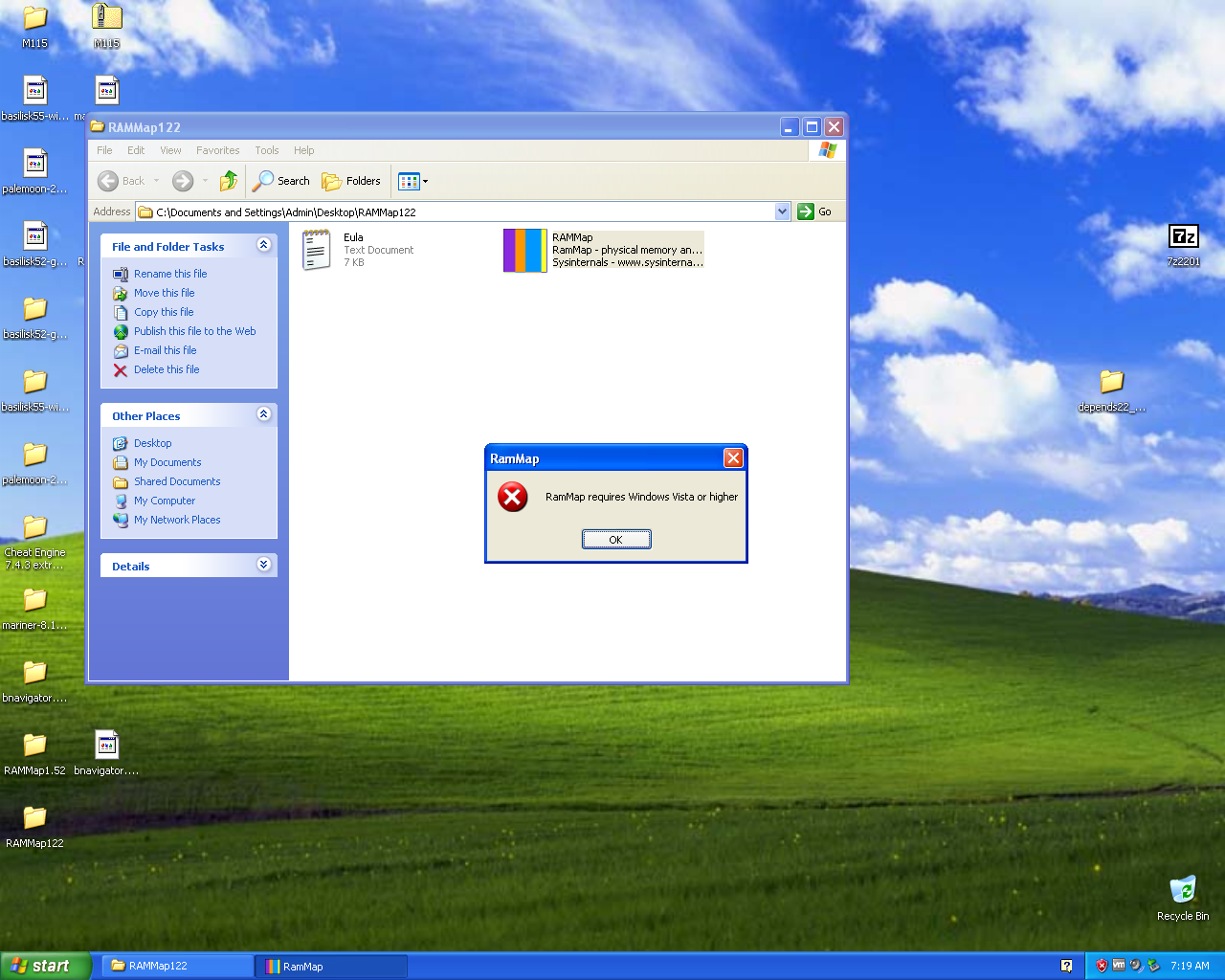This screenshot has width=1225, height=980.
Task: Open the 7z desktop icon
Action: 1183,237
